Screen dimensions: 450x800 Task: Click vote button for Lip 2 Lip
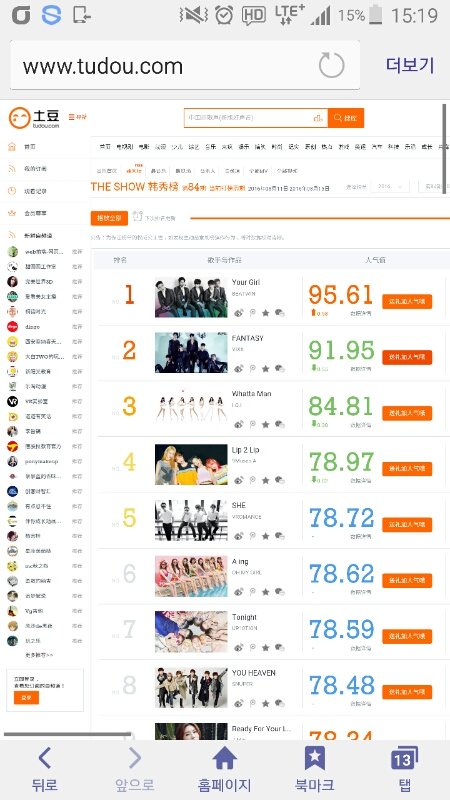(x=407, y=469)
